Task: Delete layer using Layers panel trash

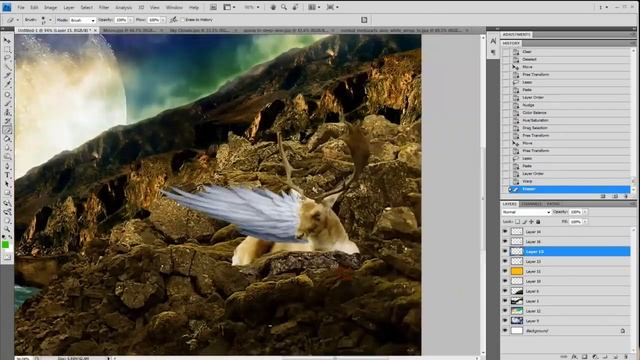Action: (626, 357)
